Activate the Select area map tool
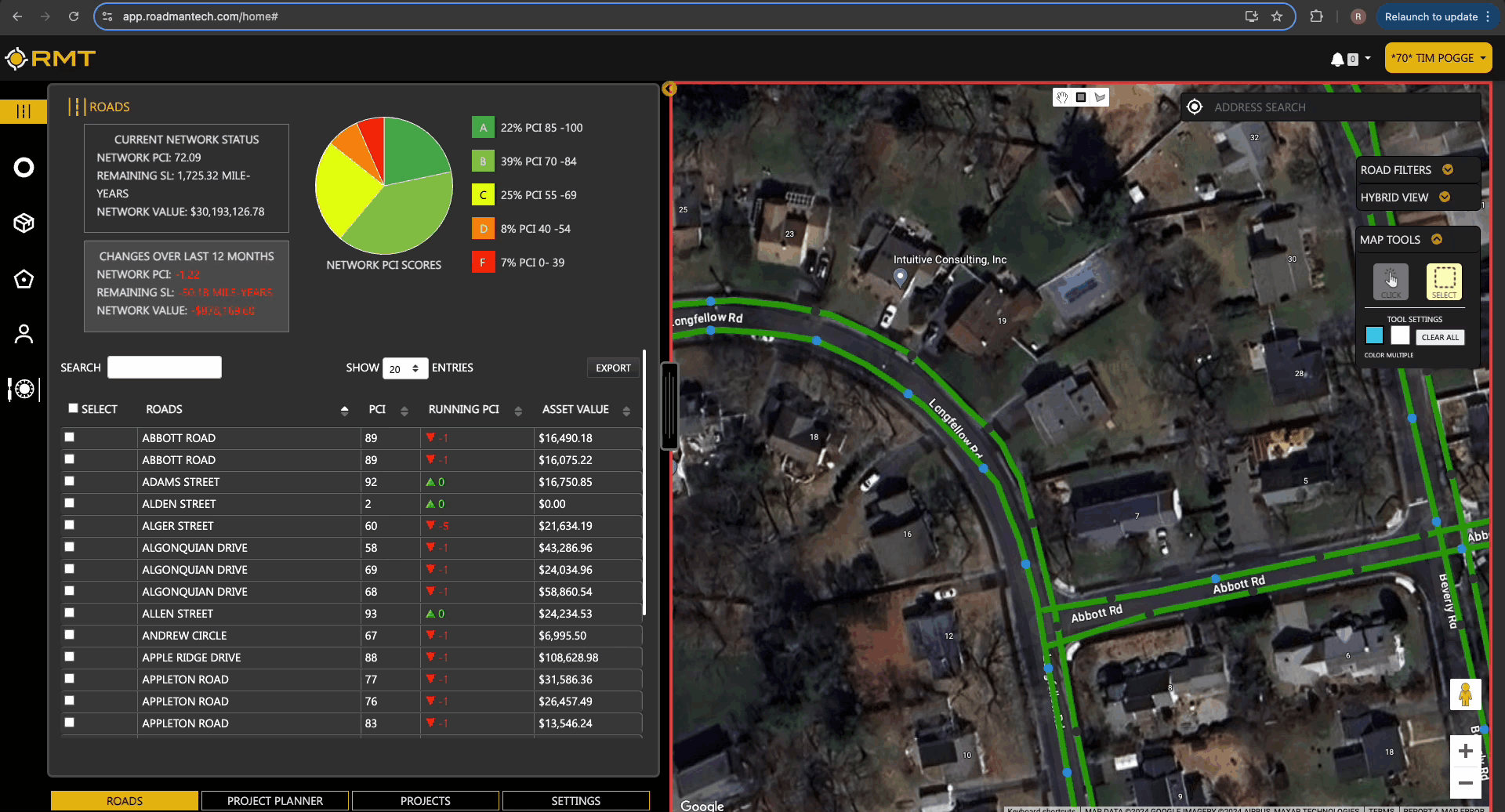Viewport: 1505px width, 812px height. [1444, 281]
